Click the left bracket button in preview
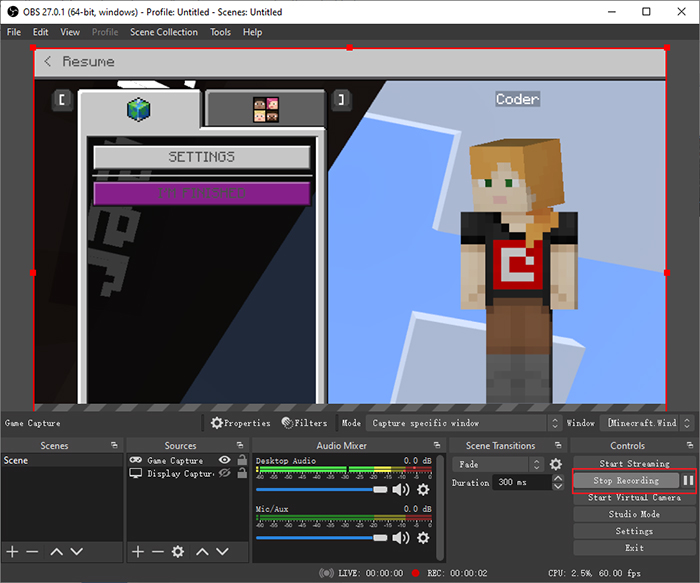 click(x=62, y=99)
